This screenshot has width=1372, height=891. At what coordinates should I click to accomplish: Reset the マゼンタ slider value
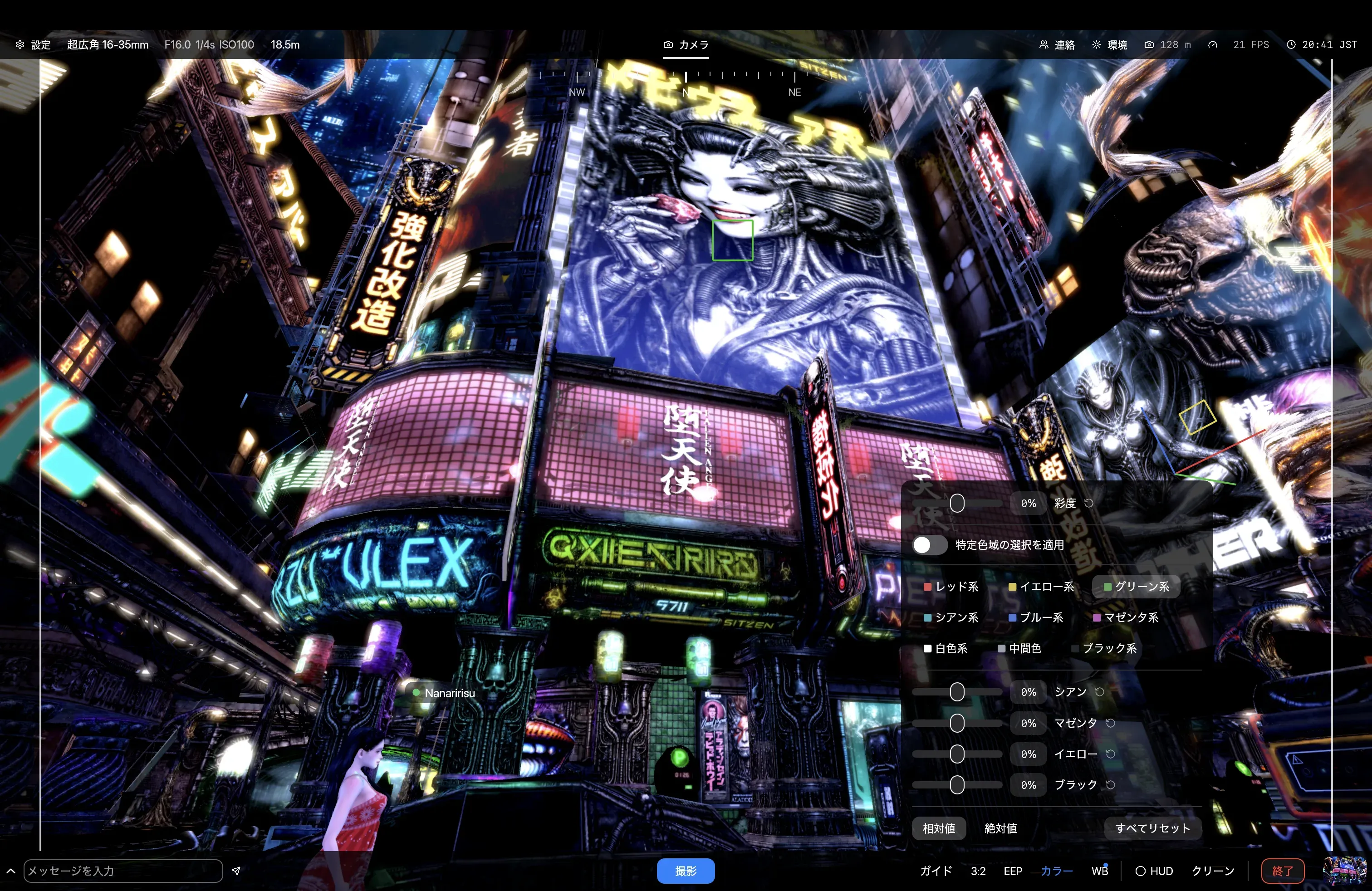(x=1110, y=723)
